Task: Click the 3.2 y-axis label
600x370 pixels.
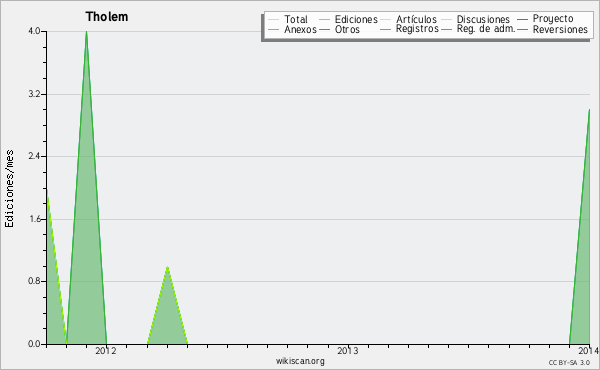Action: pyautogui.click(x=34, y=94)
